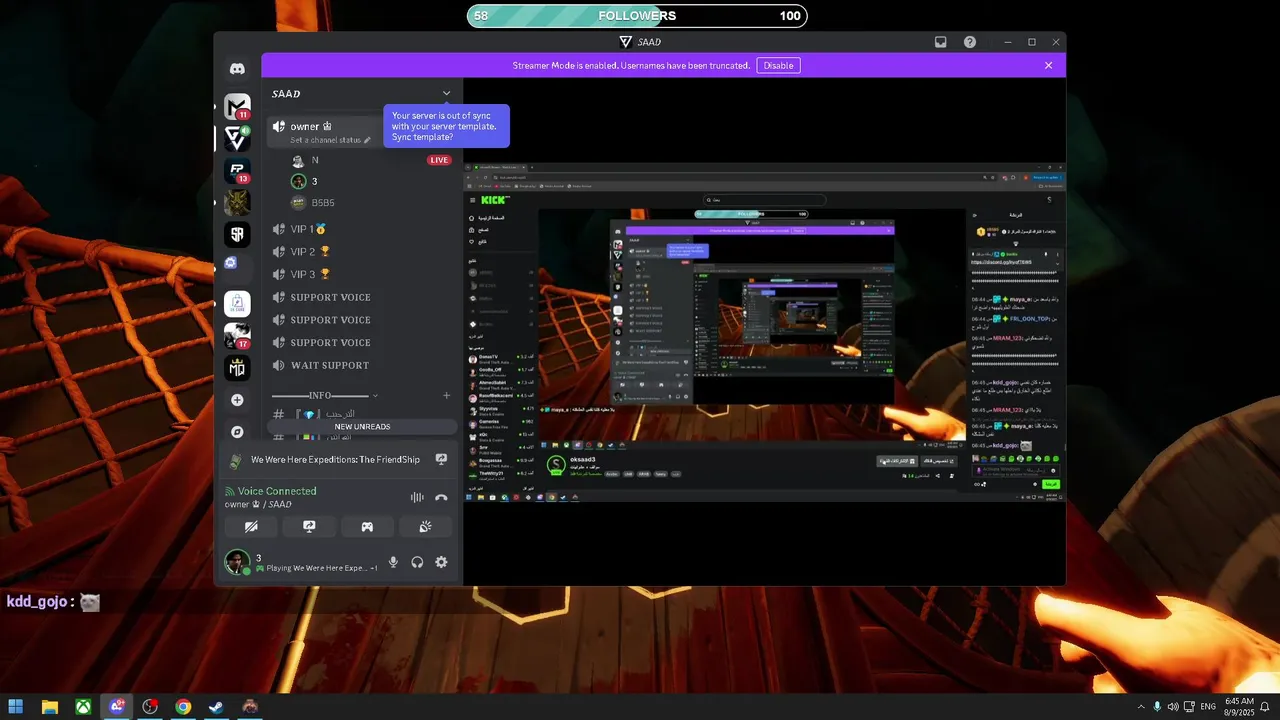The image size is (1280, 720).
Task: Click Share Your Screen button in voice panel
Action: coord(309,526)
